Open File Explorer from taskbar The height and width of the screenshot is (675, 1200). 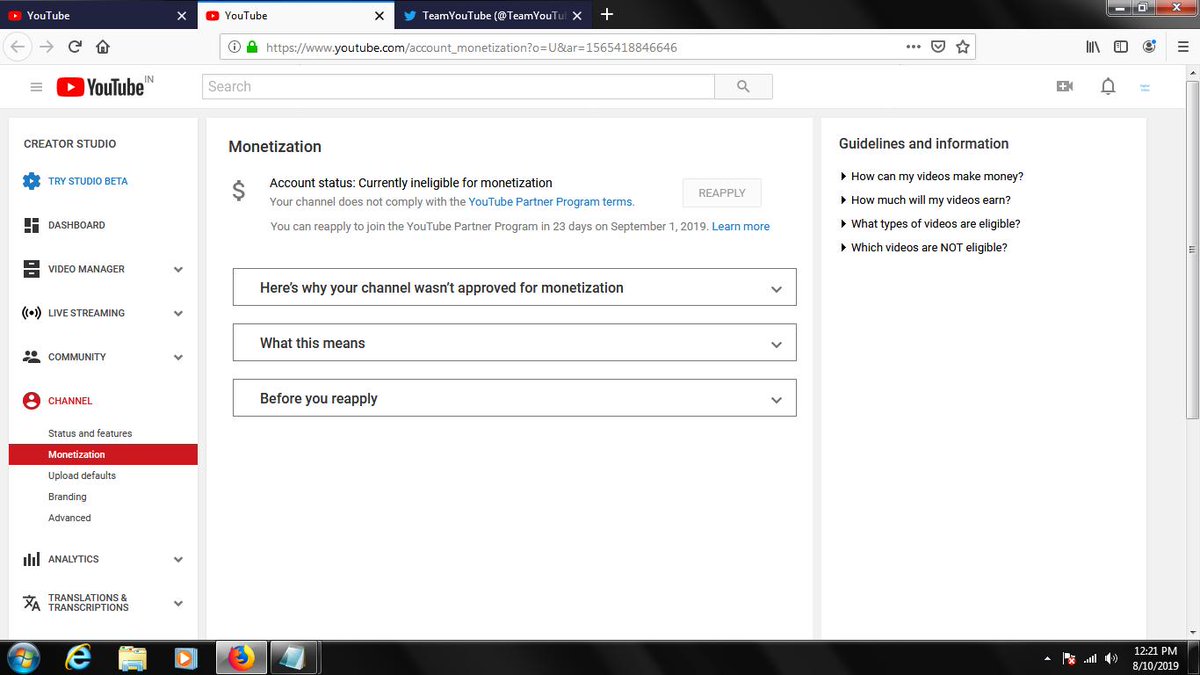[x=133, y=658]
